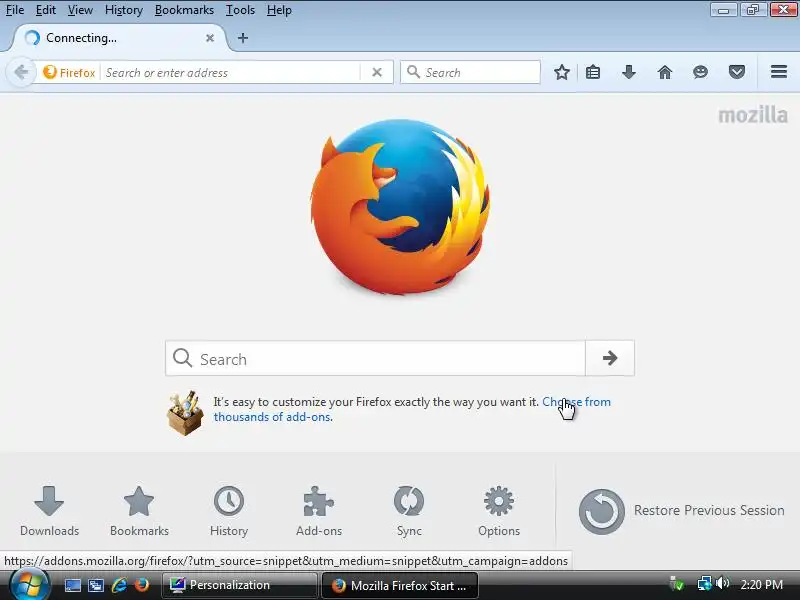Switch to Personalization taskbar window
The width and height of the screenshot is (800, 600).
240,585
